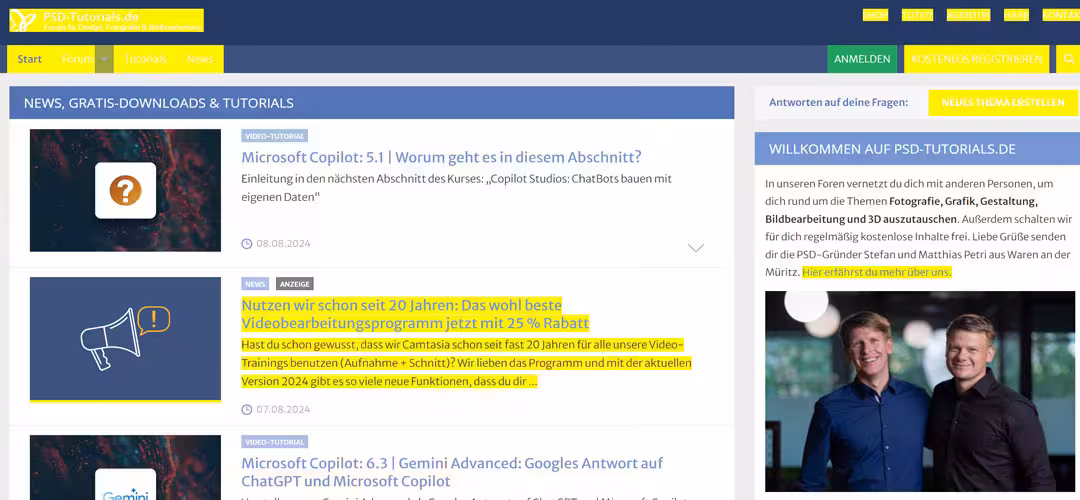1080x500 pixels.
Task: Click the Video-Tutorial tag above Copilot 6.3
Action: pos(274,441)
